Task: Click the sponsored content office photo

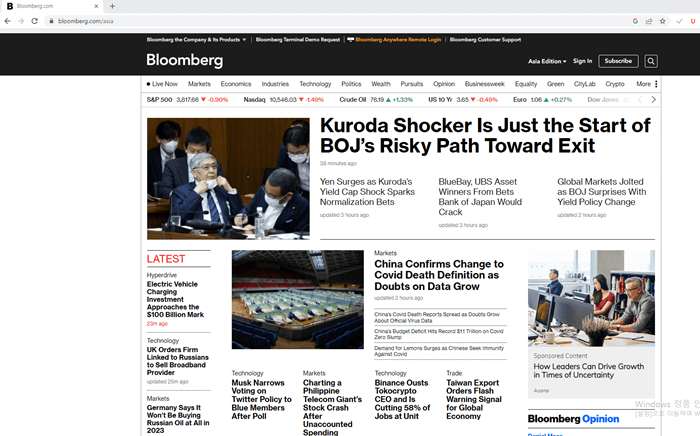Action: (x=591, y=298)
